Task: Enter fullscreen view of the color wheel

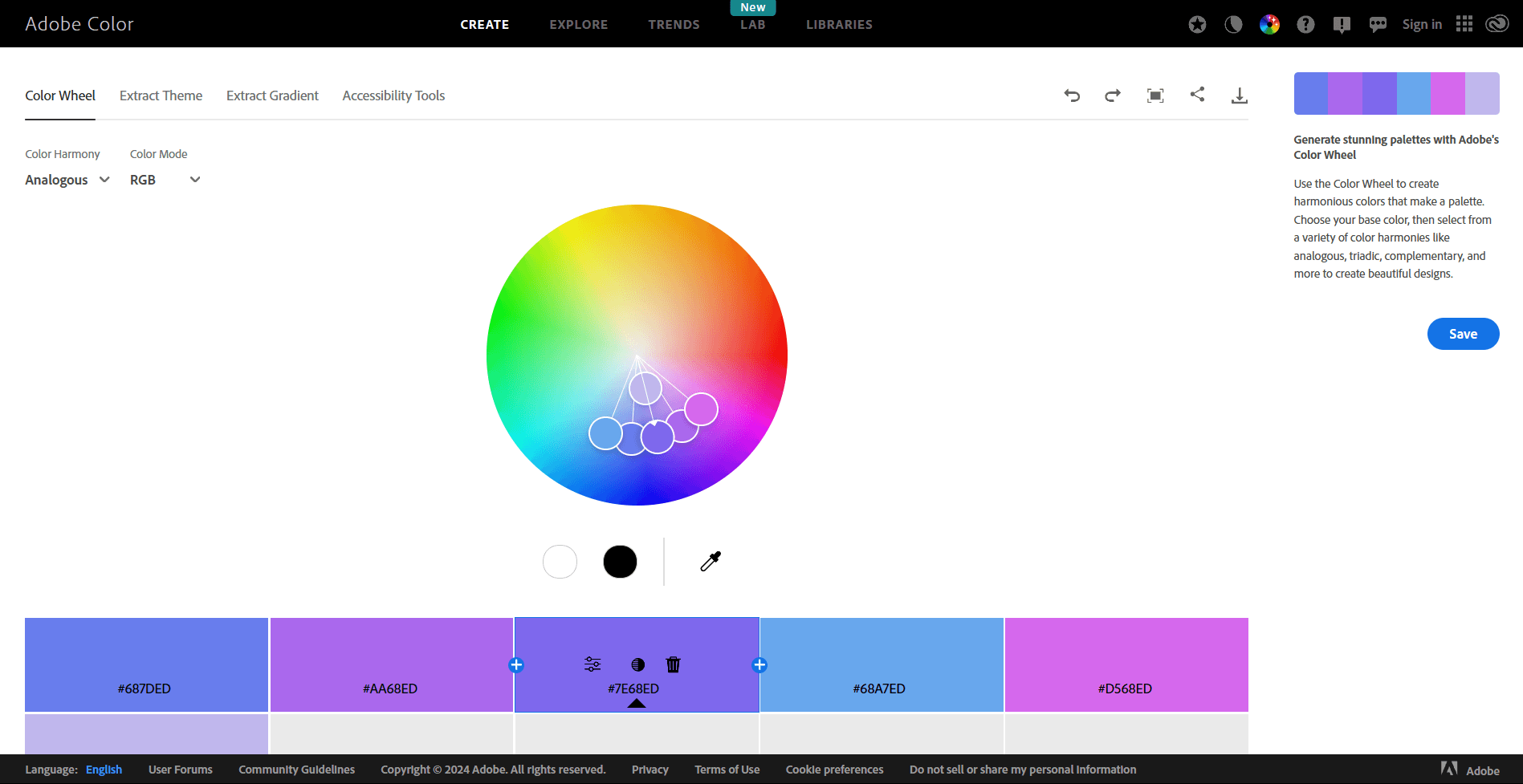Action: pyautogui.click(x=1156, y=95)
